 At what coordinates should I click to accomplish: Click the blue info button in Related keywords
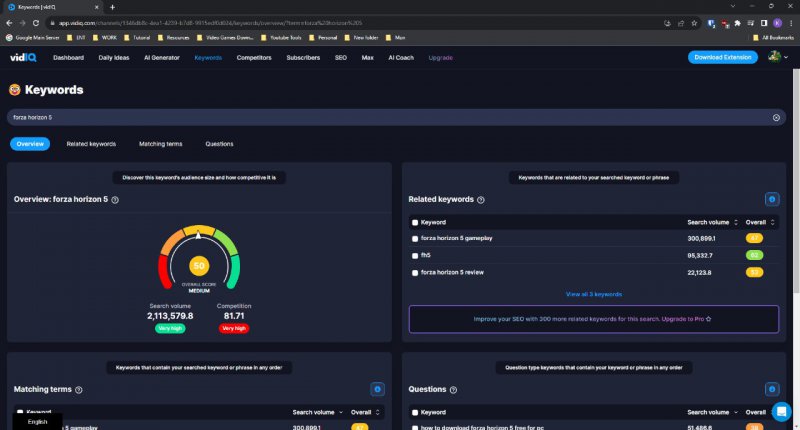(x=771, y=199)
